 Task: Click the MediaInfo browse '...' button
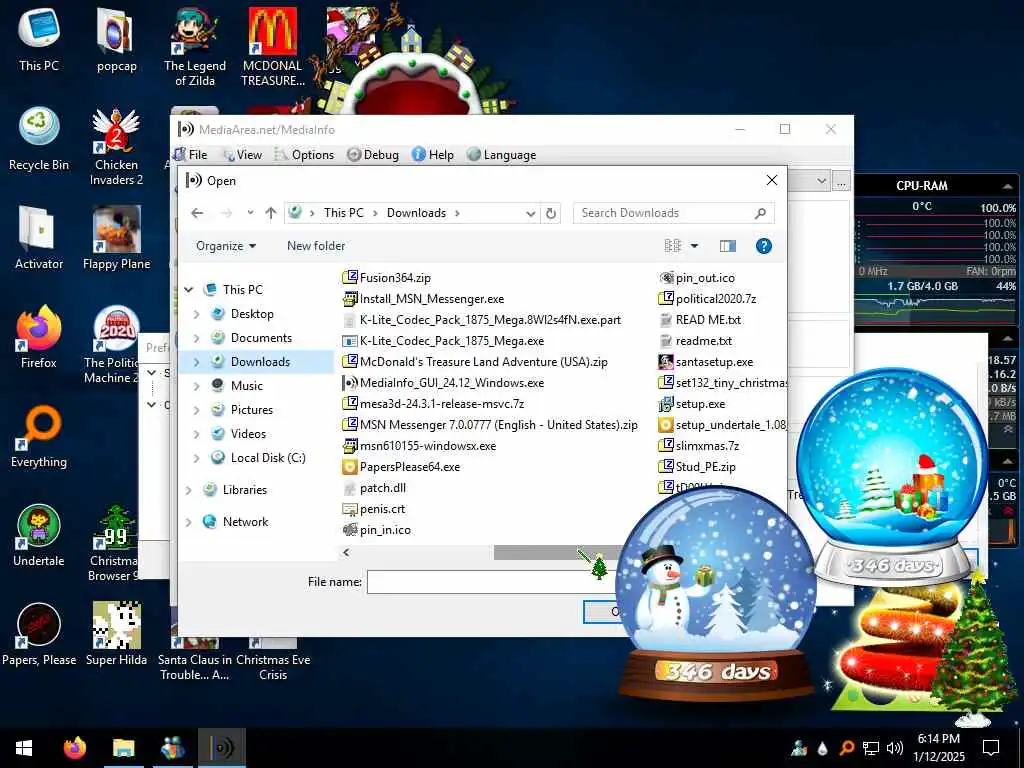click(841, 182)
